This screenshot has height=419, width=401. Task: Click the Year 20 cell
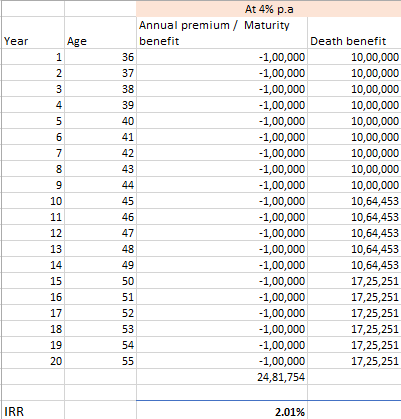(33, 361)
